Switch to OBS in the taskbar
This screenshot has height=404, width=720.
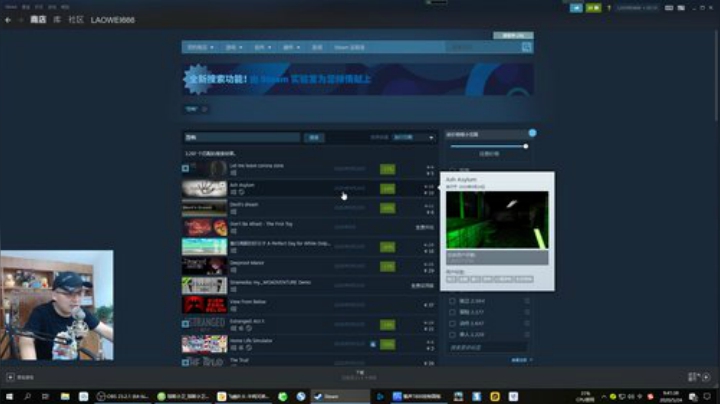click(x=123, y=396)
